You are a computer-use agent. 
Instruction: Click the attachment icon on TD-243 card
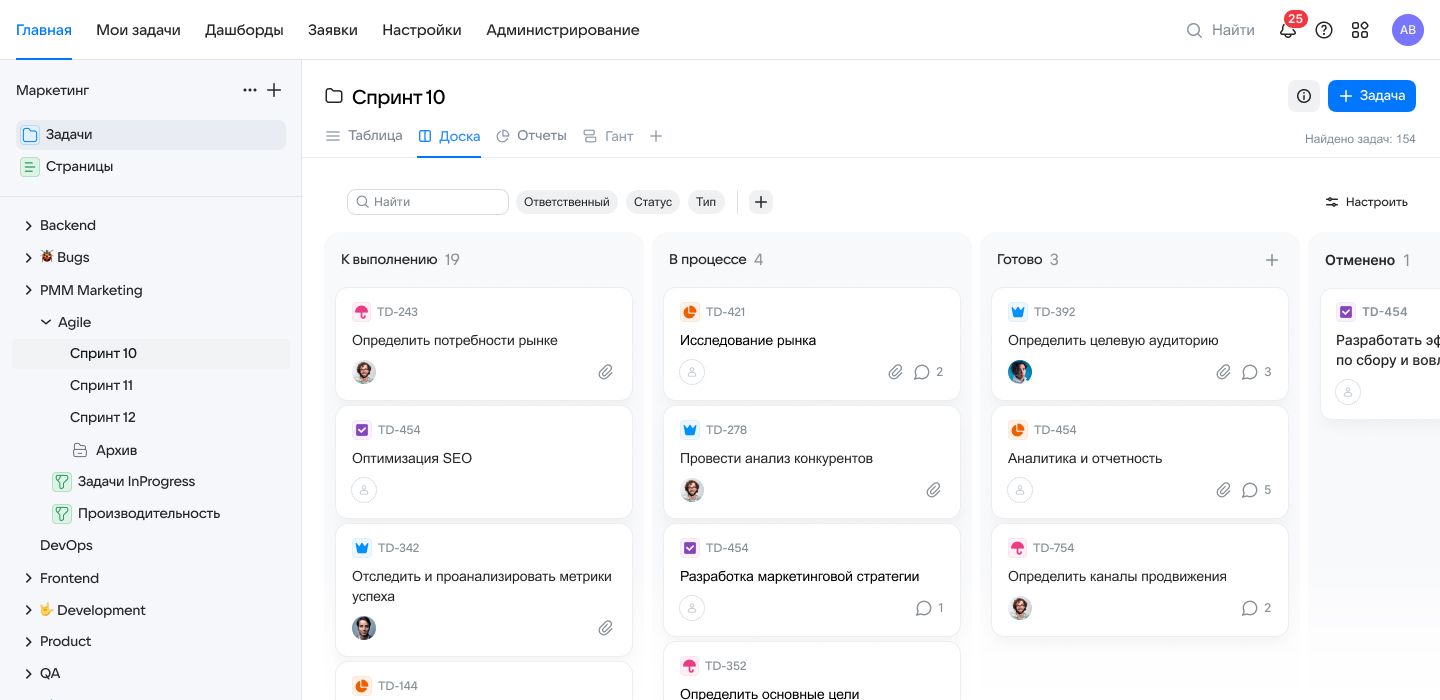[x=605, y=372]
